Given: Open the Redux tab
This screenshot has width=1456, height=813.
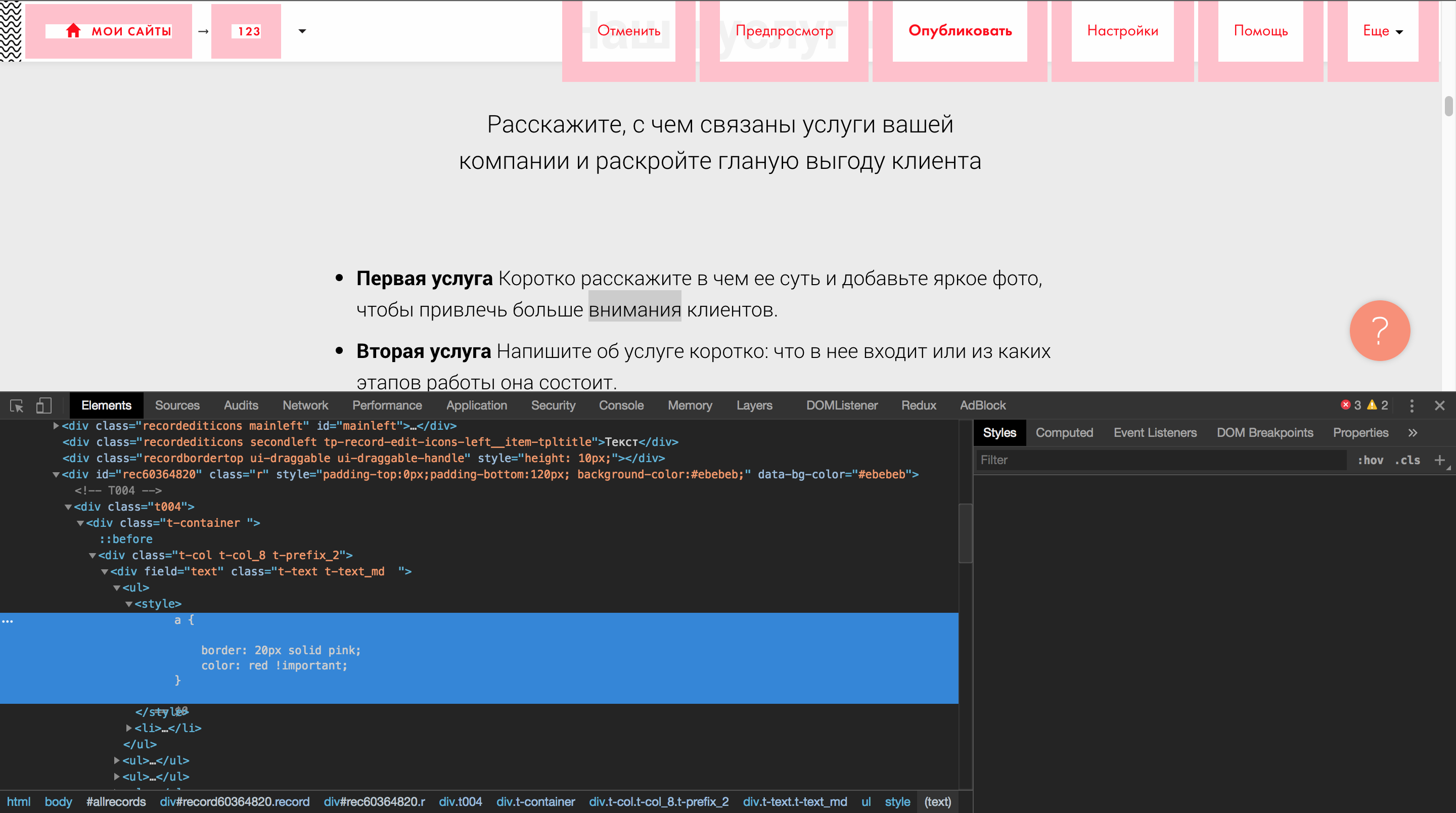Looking at the screenshot, I should coord(919,405).
